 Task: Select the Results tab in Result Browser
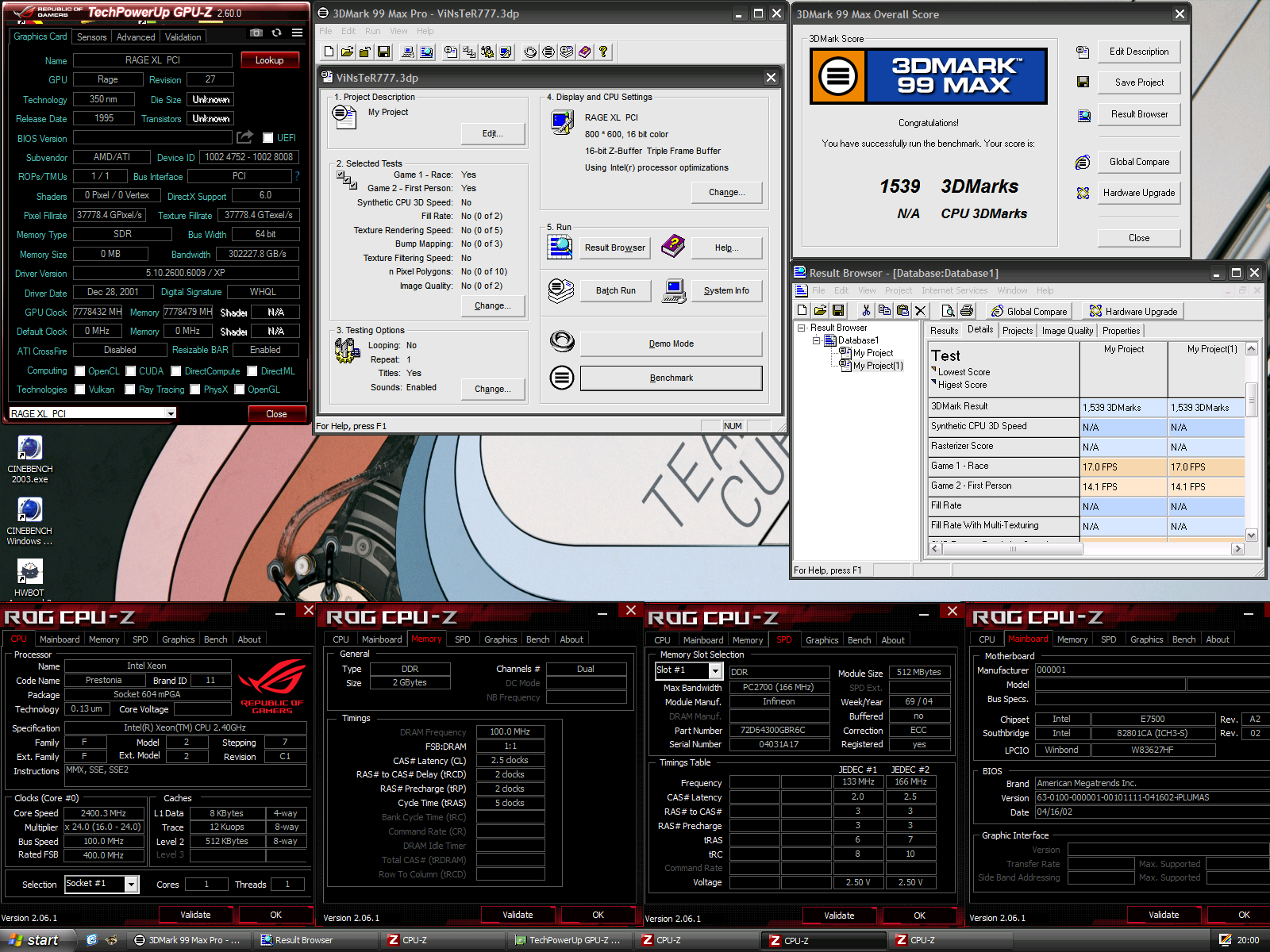[x=944, y=331]
